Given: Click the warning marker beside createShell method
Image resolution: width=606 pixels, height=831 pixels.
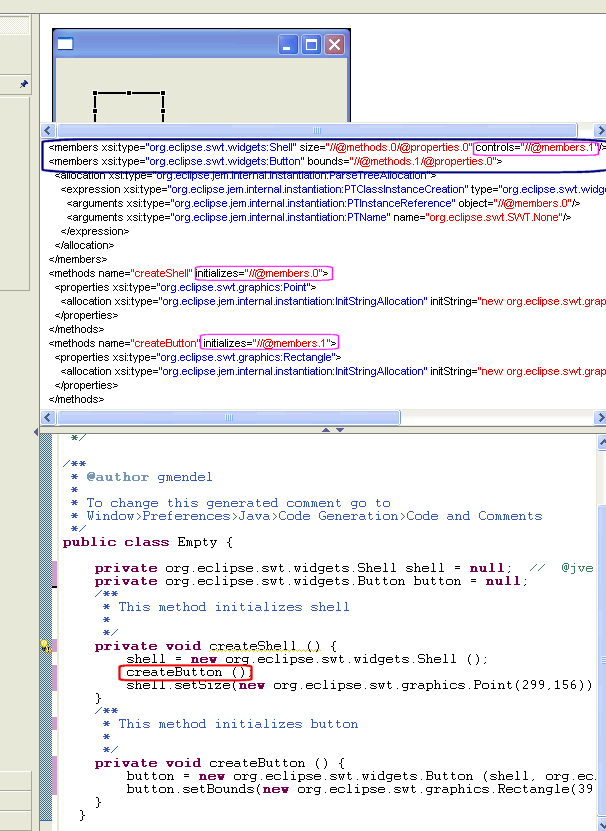Looking at the screenshot, I should click(45, 647).
